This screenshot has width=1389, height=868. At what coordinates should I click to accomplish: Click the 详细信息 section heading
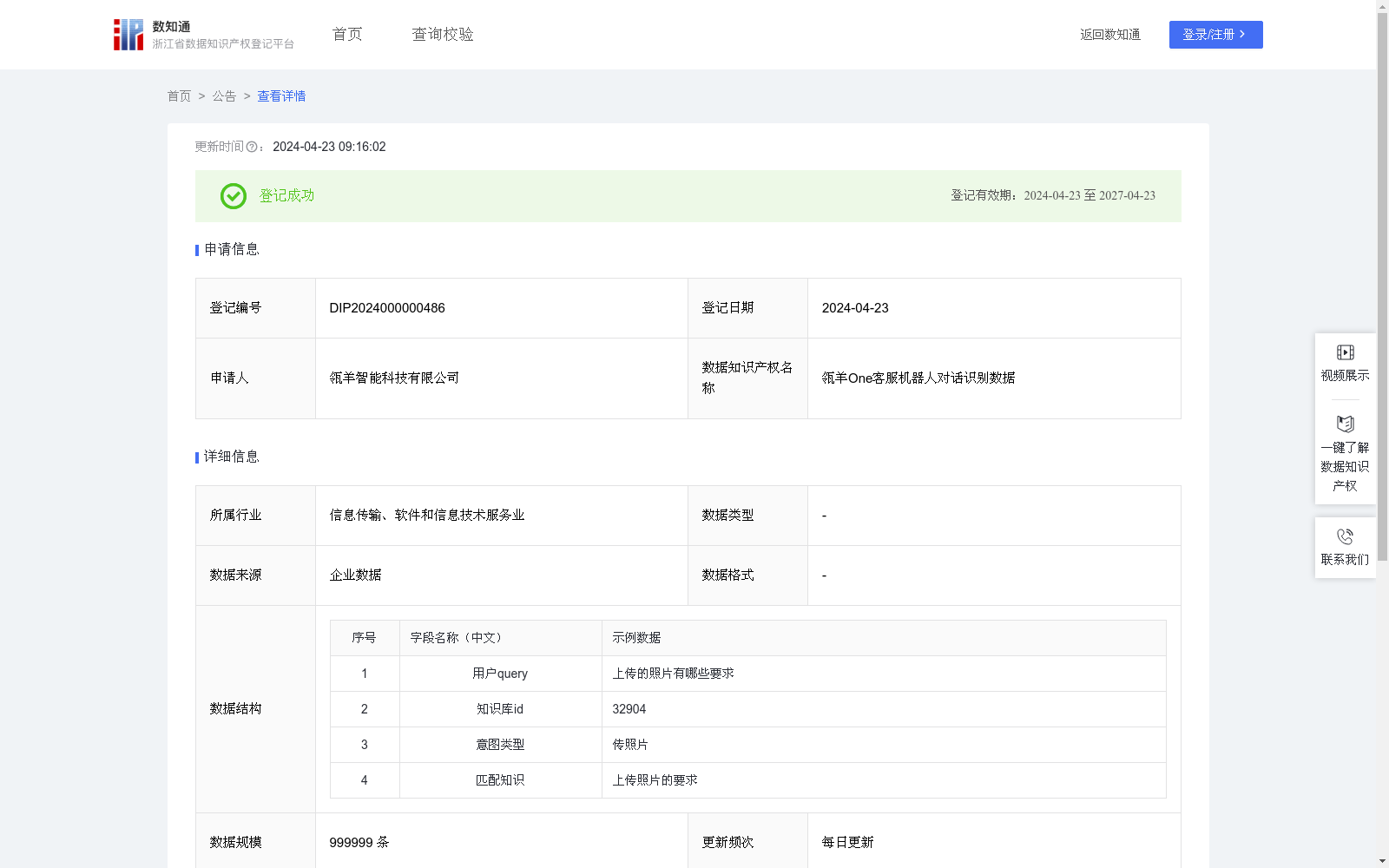232,457
